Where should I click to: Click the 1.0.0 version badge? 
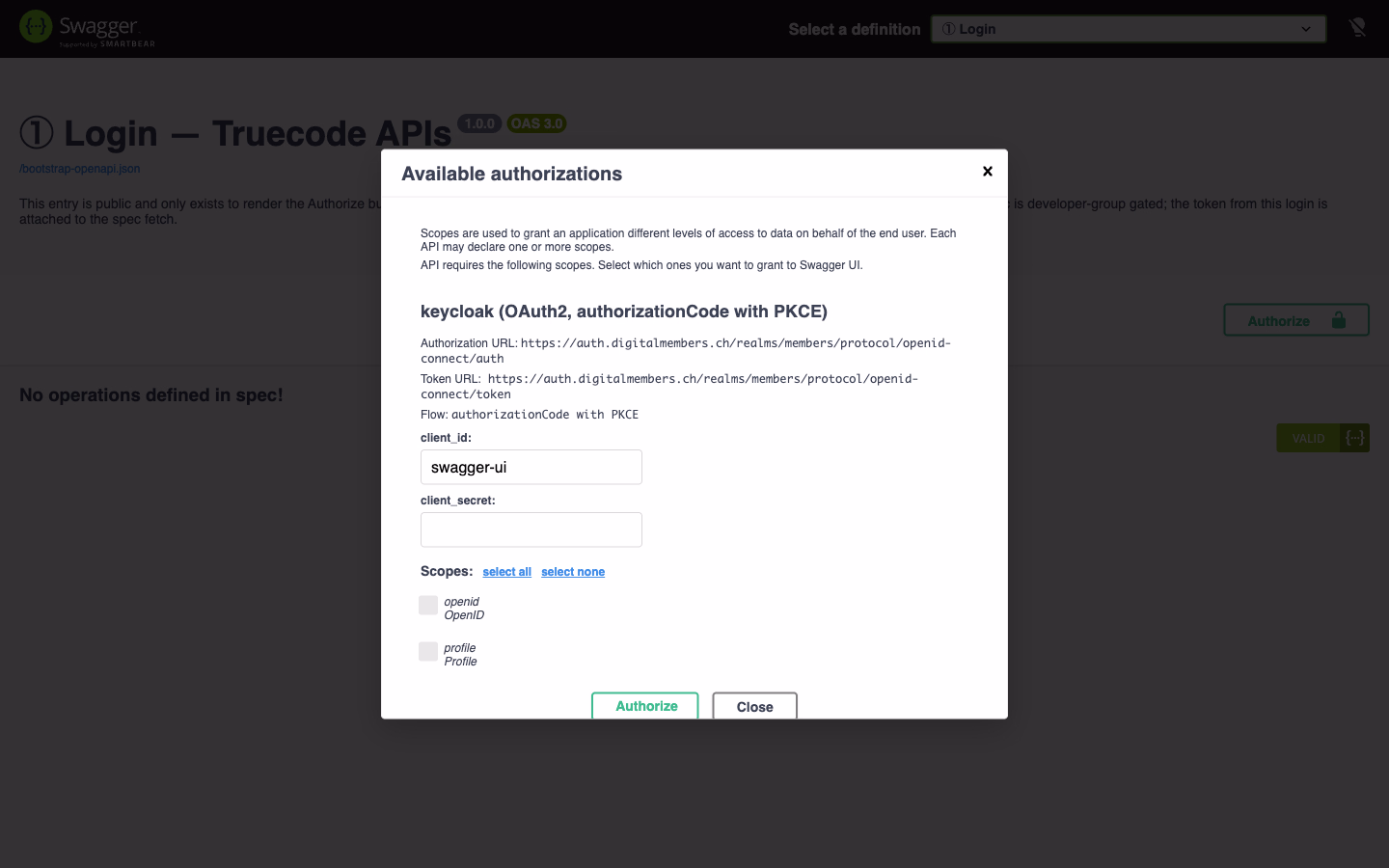click(x=479, y=123)
